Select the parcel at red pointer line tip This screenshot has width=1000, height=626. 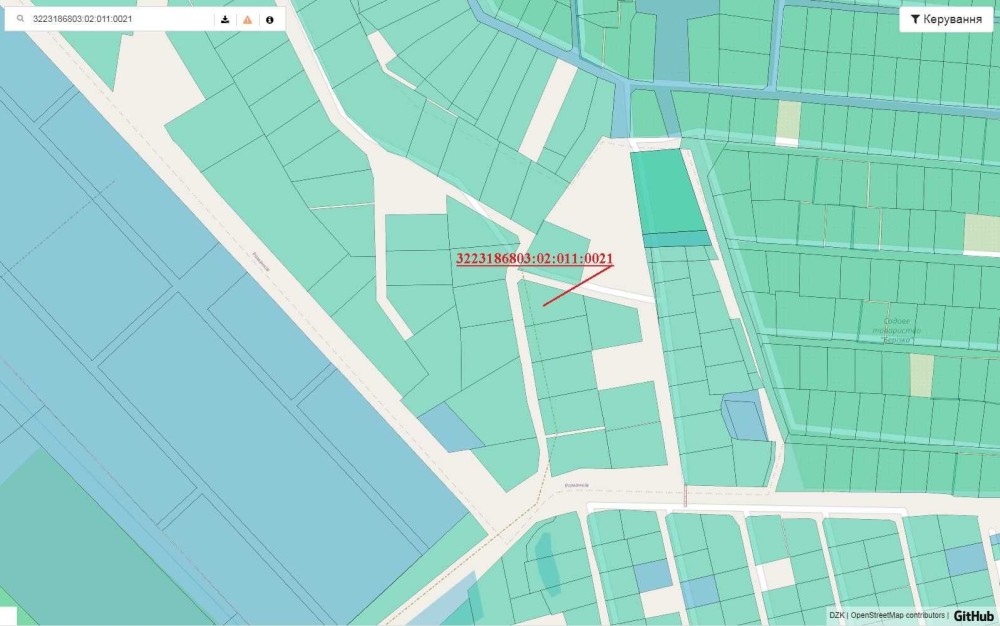(552, 311)
